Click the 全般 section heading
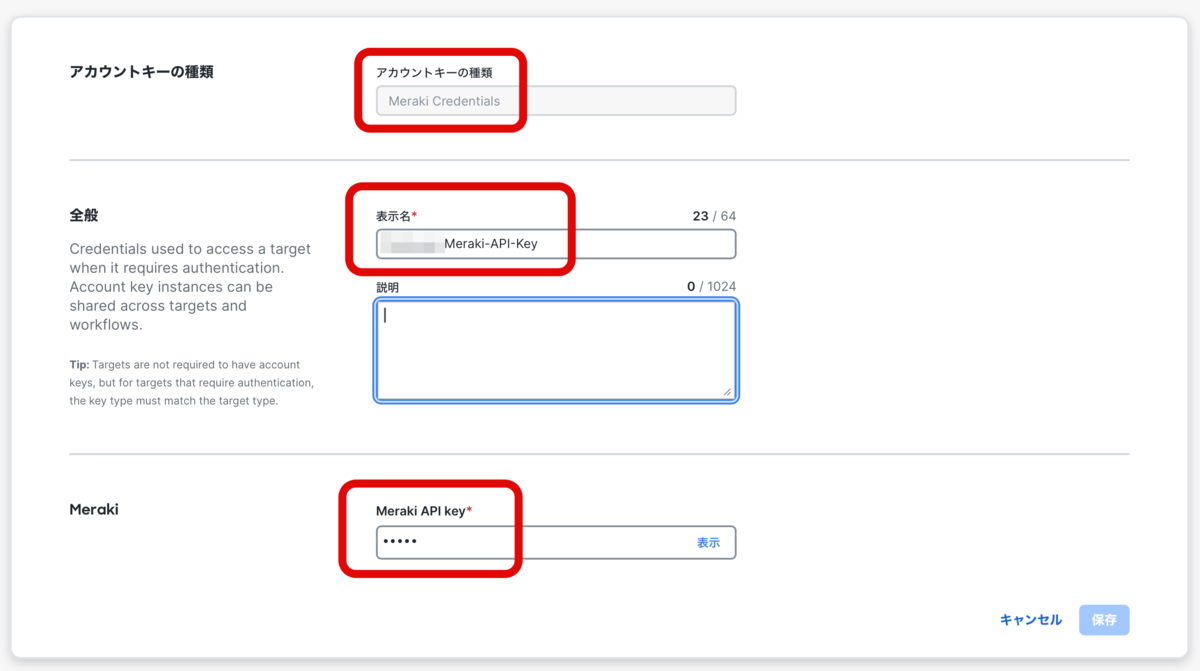The height and width of the screenshot is (671, 1200). [84, 215]
